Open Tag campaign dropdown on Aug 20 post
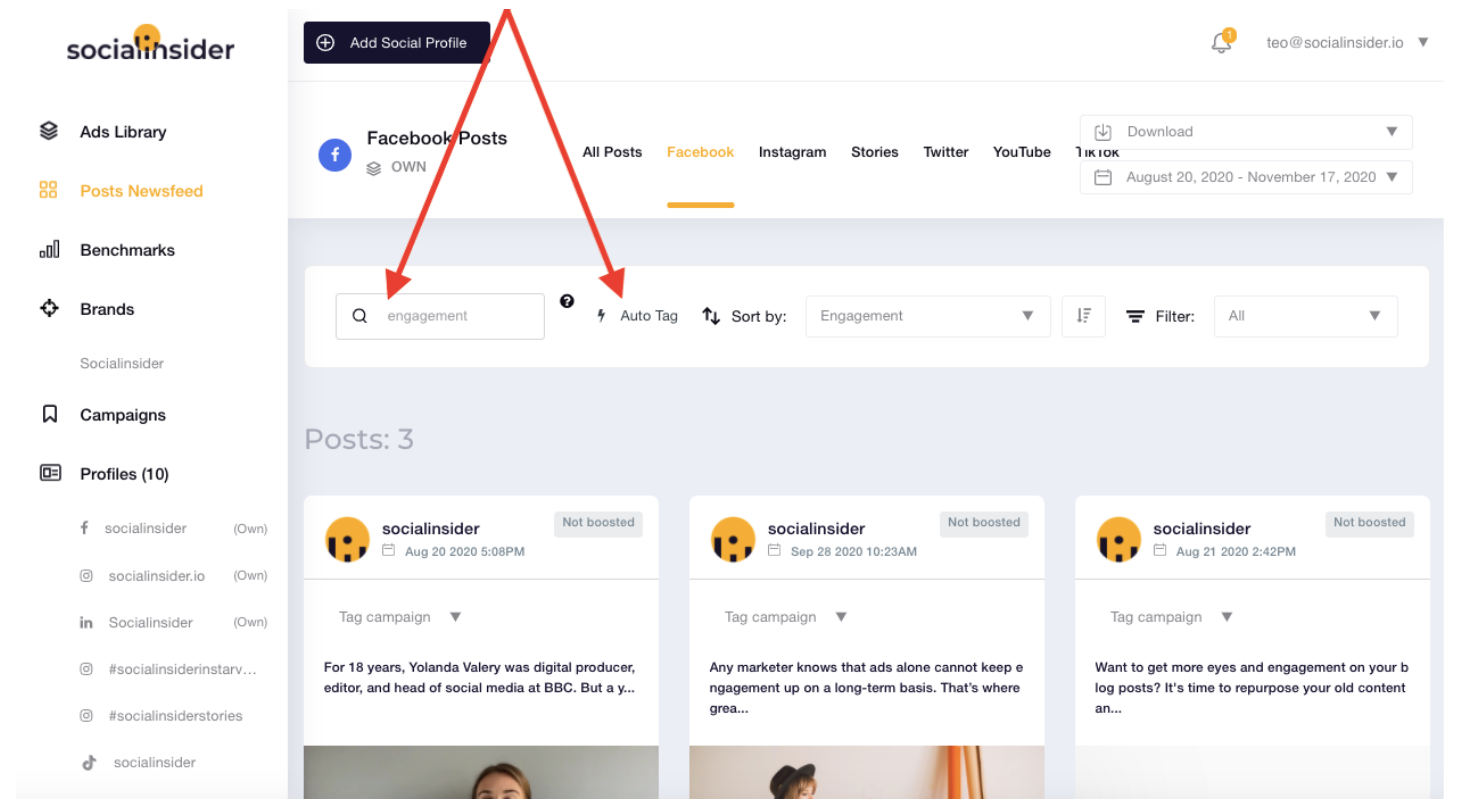This screenshot has width=1460, height=800. click(400, 617)
